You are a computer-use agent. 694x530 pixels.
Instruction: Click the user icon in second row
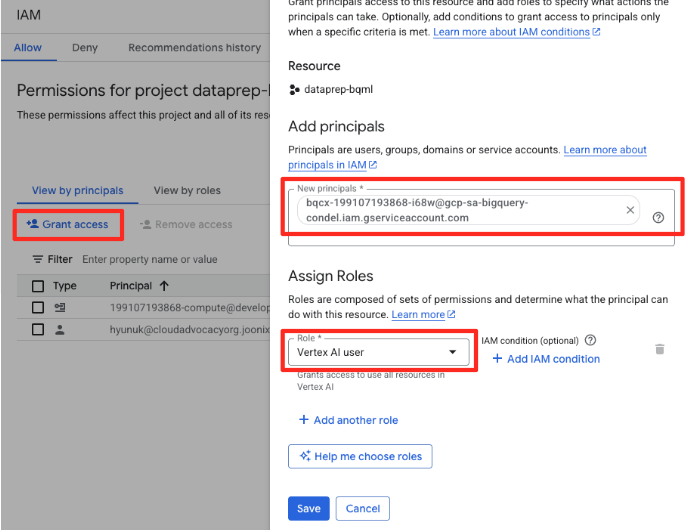tap(60, 329)
